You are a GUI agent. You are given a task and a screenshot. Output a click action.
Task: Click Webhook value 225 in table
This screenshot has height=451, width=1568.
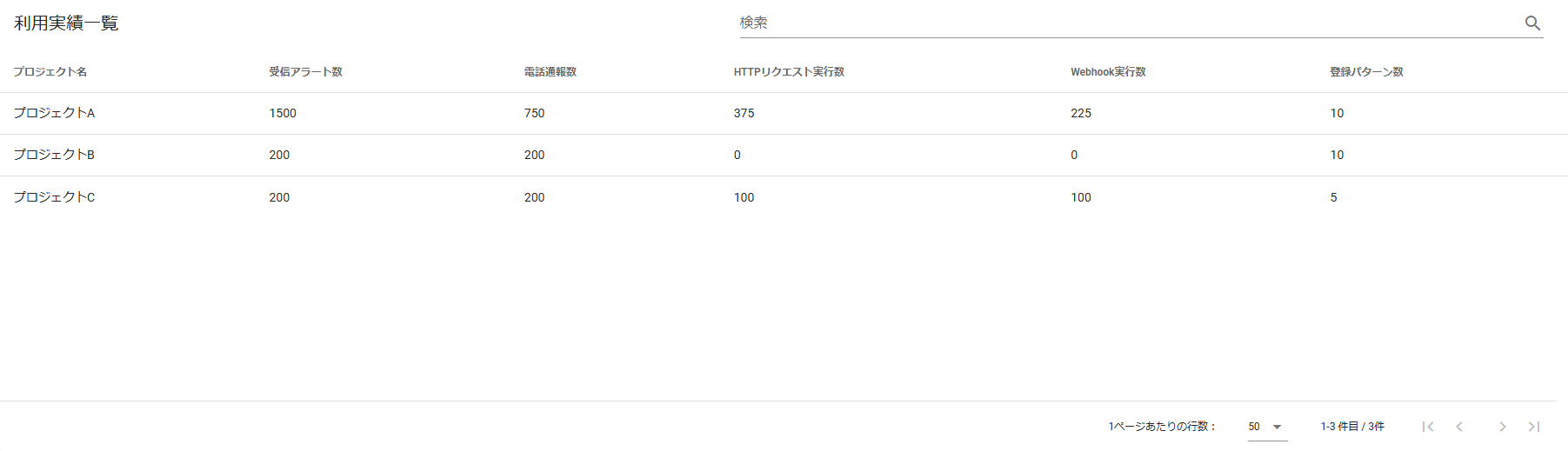coord(1081,113)
